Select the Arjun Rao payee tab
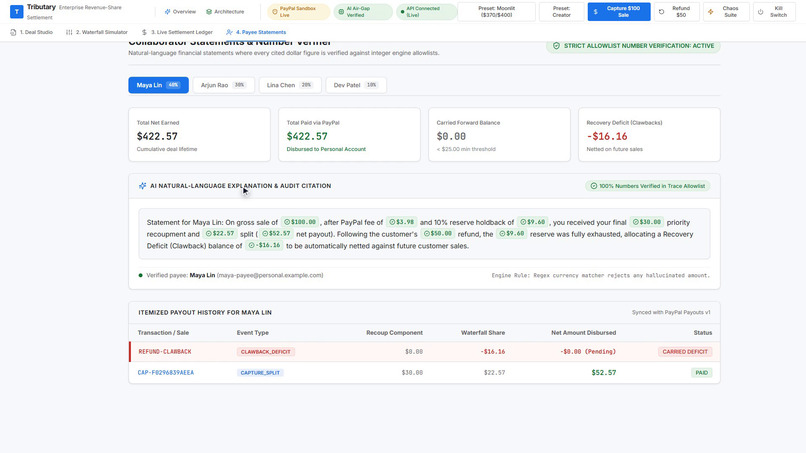The height and width of the screenshot is (453, 806). (224, 85)
